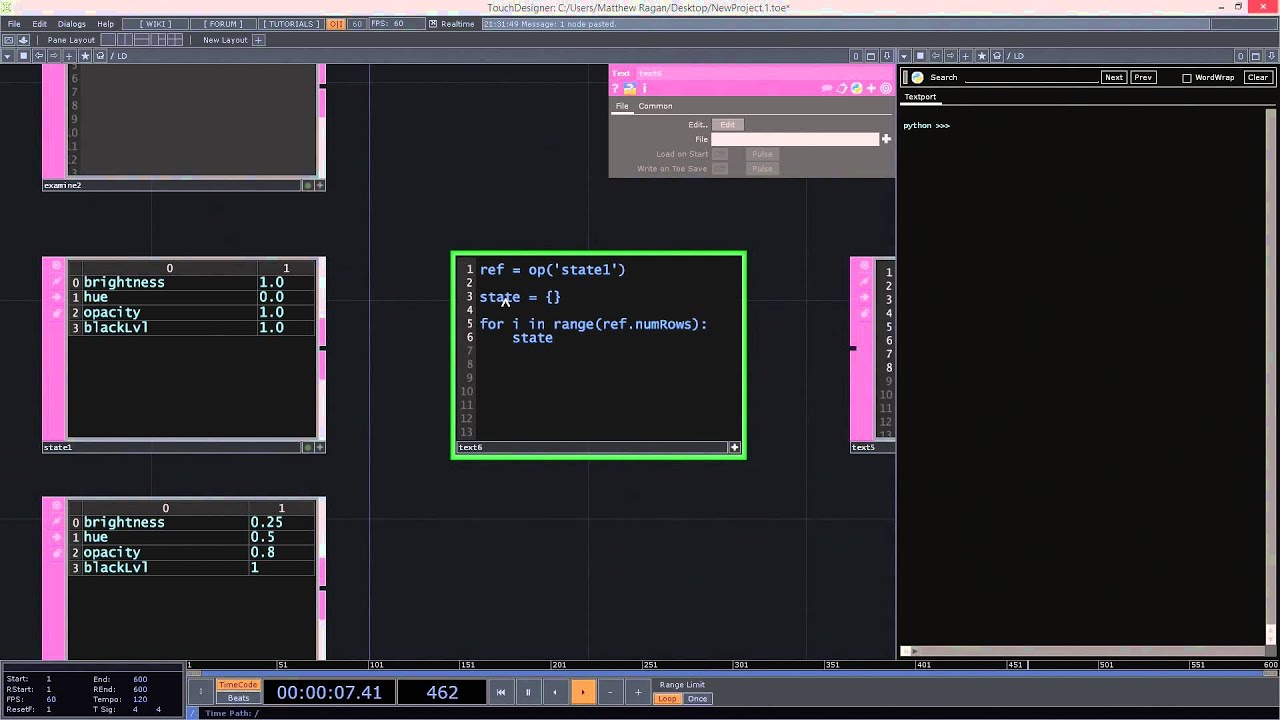The height and width of the screenshot is (720, 1280).
Task: Click the Edit button in parameters
Action: click(x=727, y=125)
